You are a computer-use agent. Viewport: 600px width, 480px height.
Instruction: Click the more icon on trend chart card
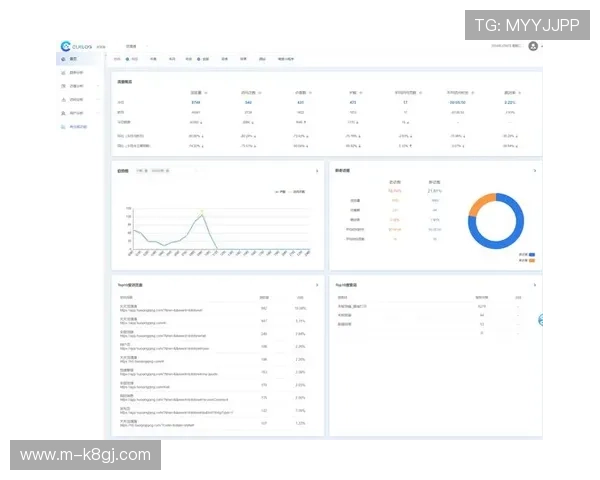click(317, 171)
